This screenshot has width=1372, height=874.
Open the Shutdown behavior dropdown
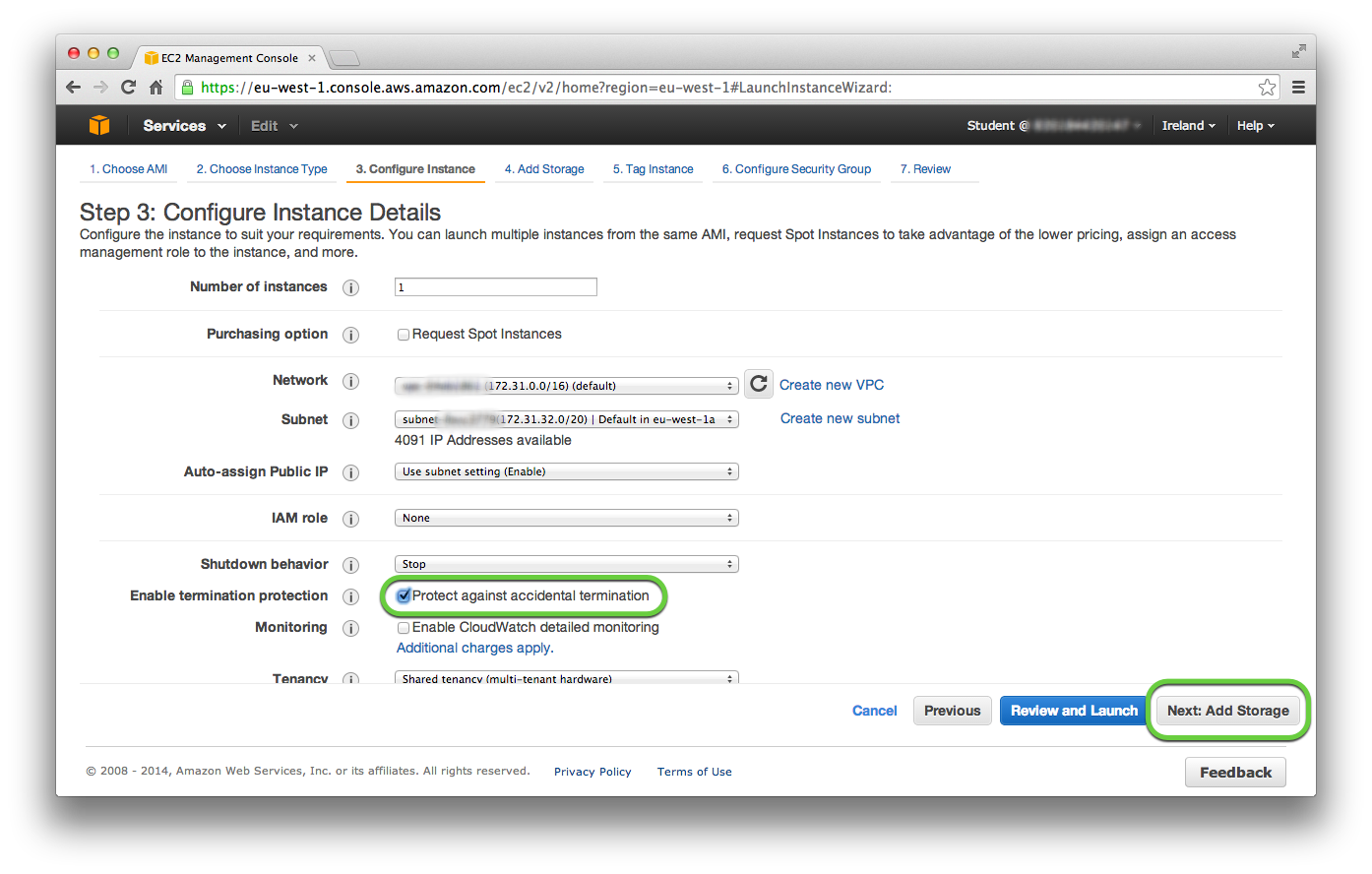click(x=566, y=564)
